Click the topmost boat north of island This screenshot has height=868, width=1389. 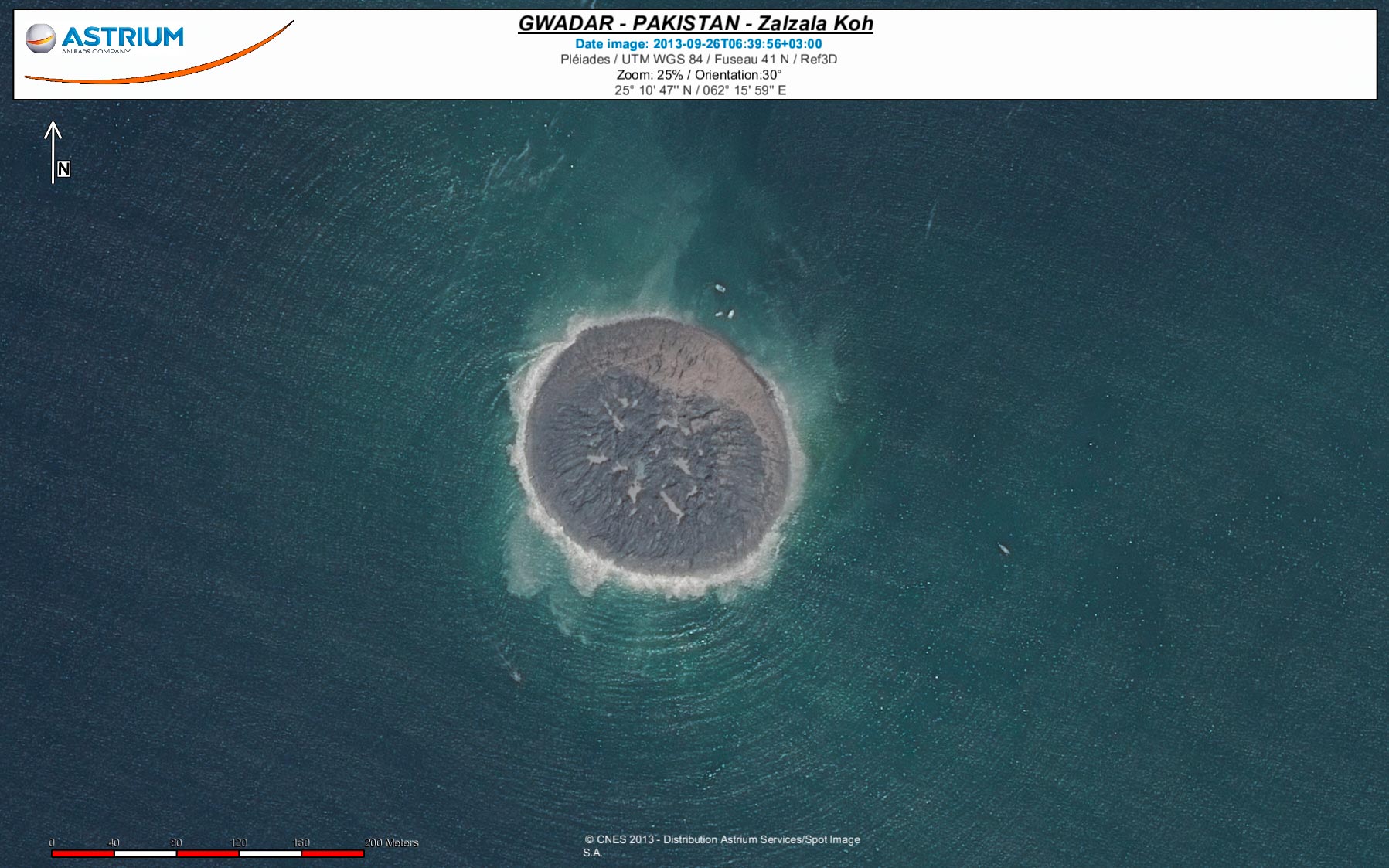point(720,288)
